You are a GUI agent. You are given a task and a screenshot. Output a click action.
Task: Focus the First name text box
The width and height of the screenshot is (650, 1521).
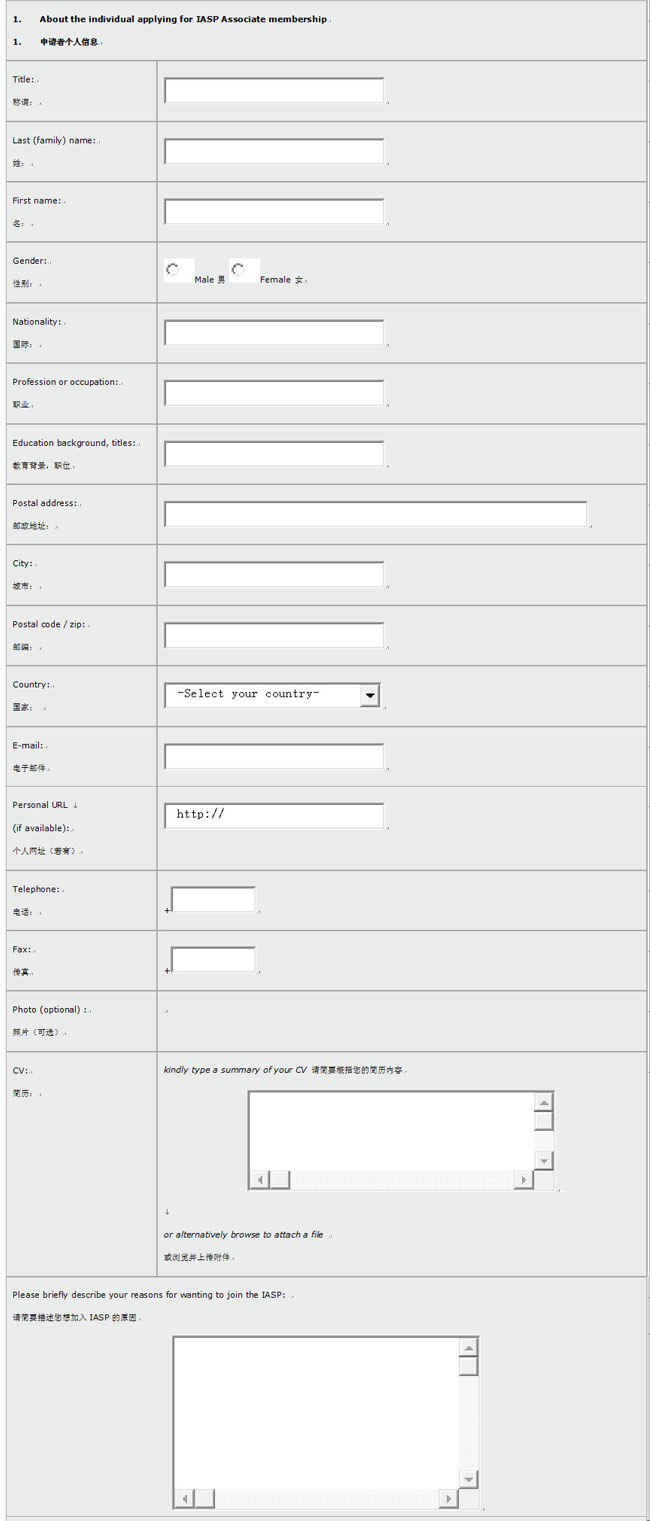pos(274,212)
